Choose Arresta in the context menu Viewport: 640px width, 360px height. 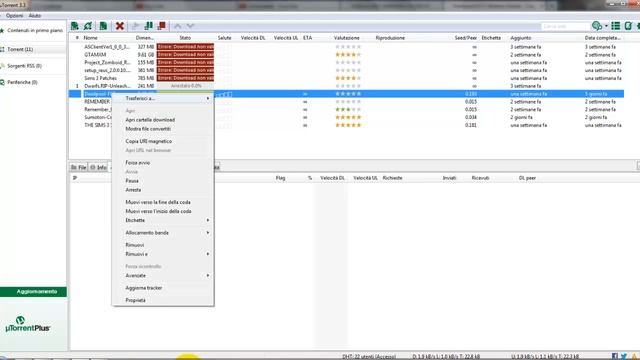(x=163, y=190)
